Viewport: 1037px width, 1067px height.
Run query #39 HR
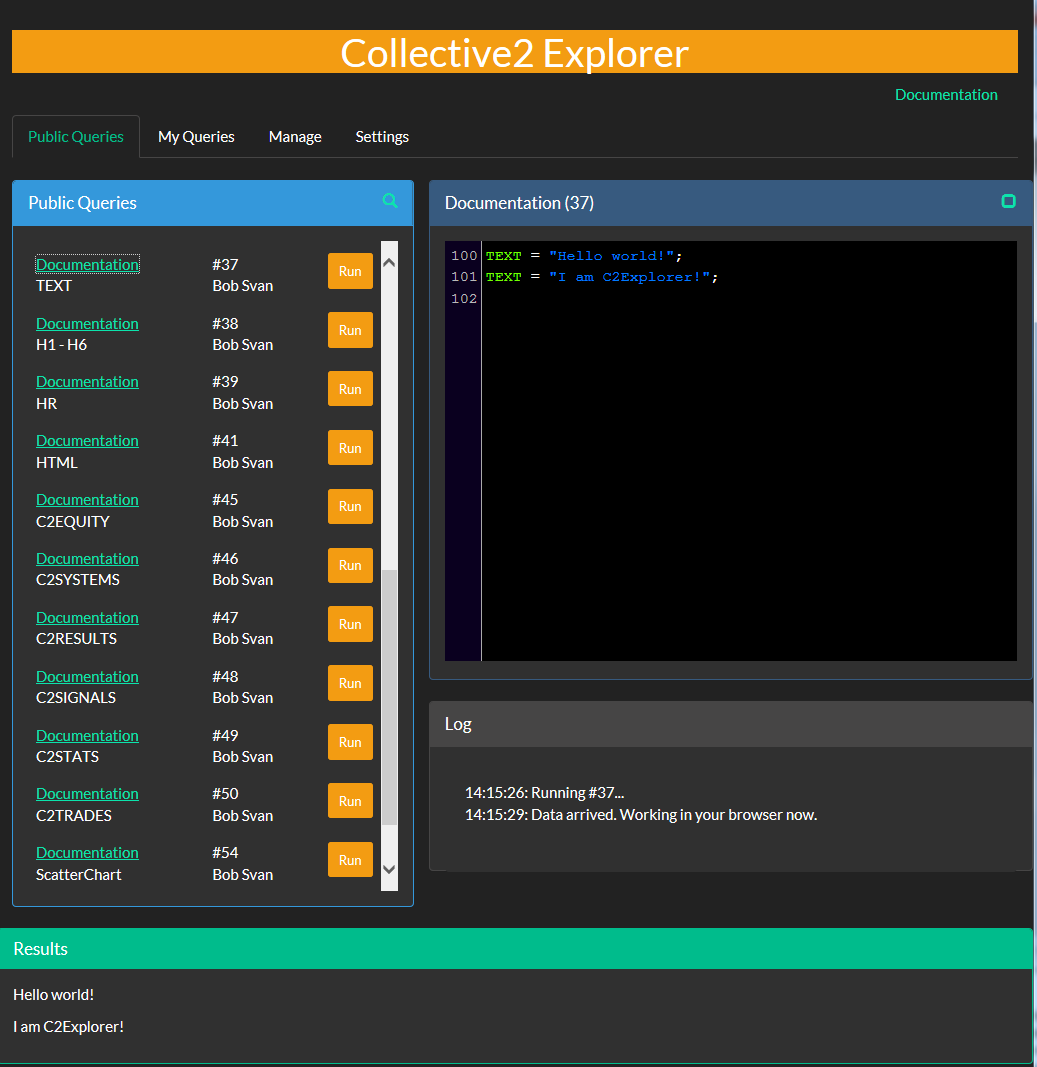pyautogui.click(x=350, y=389)
